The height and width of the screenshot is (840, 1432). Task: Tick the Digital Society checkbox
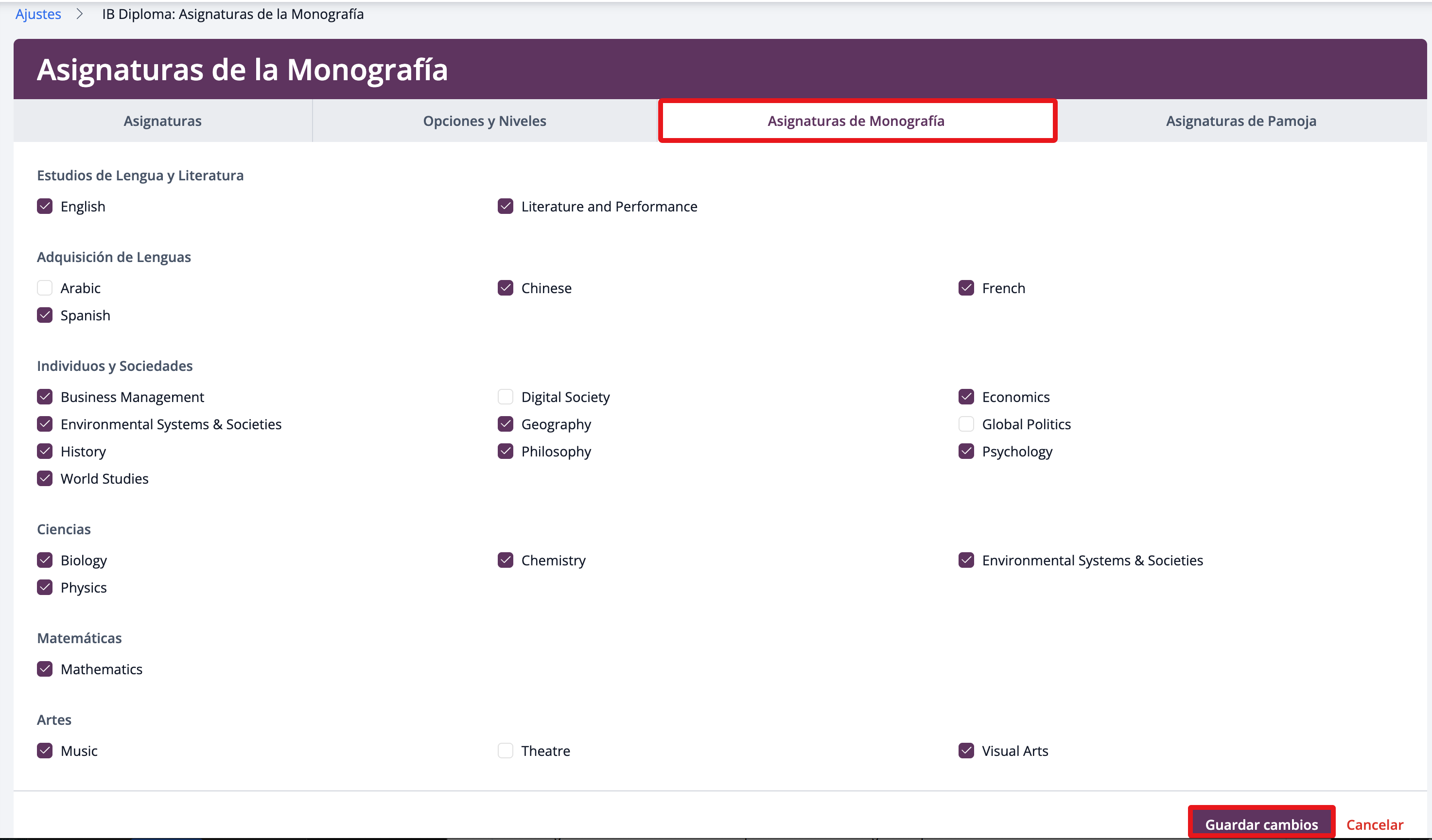point(505,397)
